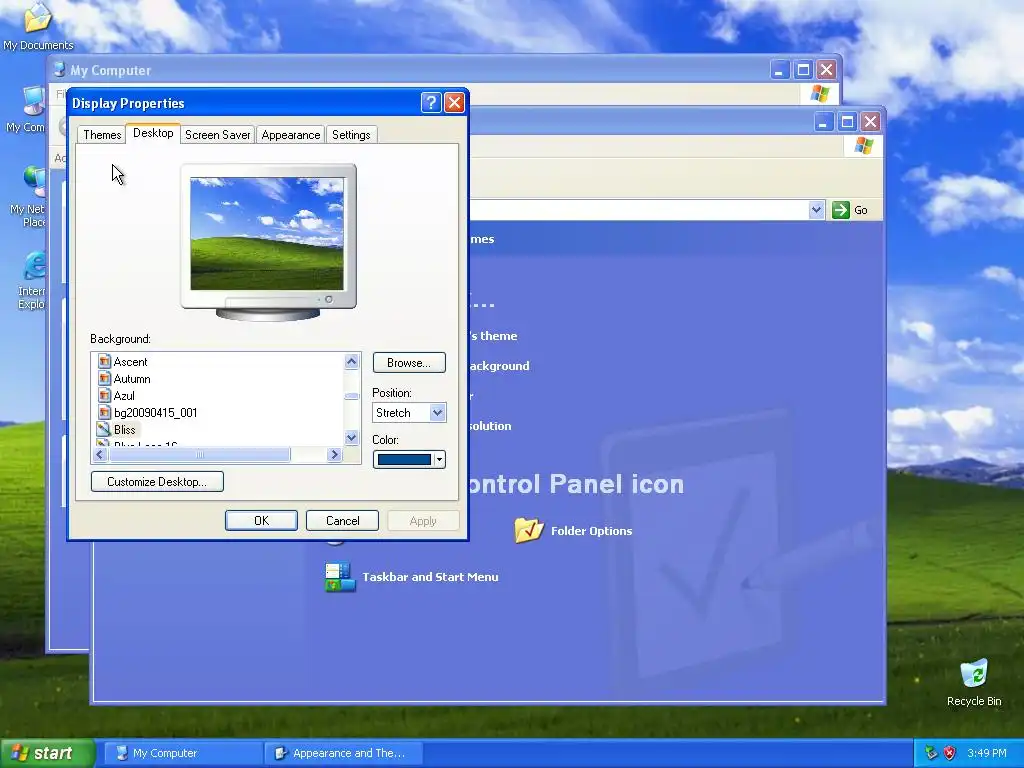The height and width of the screenshot is (768, 1024).
Task: Close the Appearance and Themes window
Action: [x=870, y=121]
